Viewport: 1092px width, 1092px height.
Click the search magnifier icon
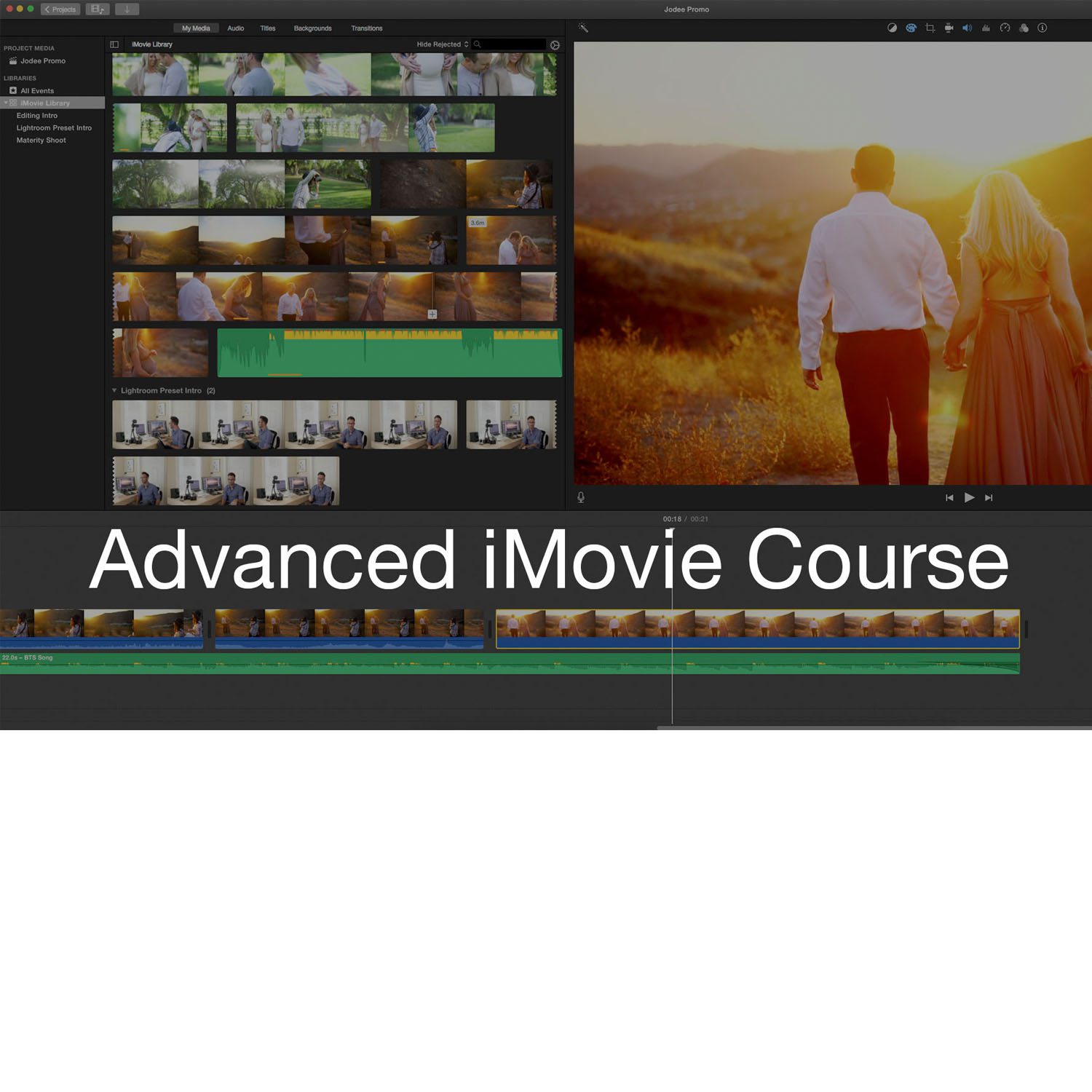tap(478, 44)
